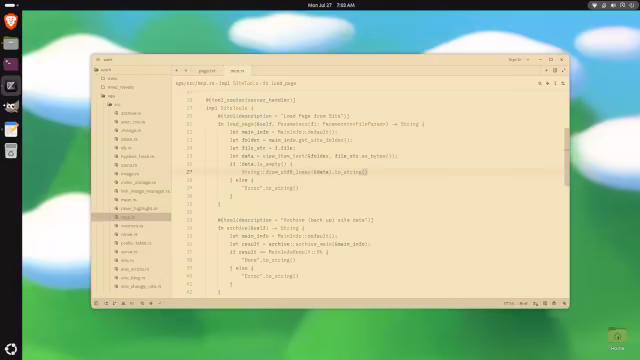Open Files from the Ubuntu dock
This screenshot has width=640, height=360.
coord(11,43)
